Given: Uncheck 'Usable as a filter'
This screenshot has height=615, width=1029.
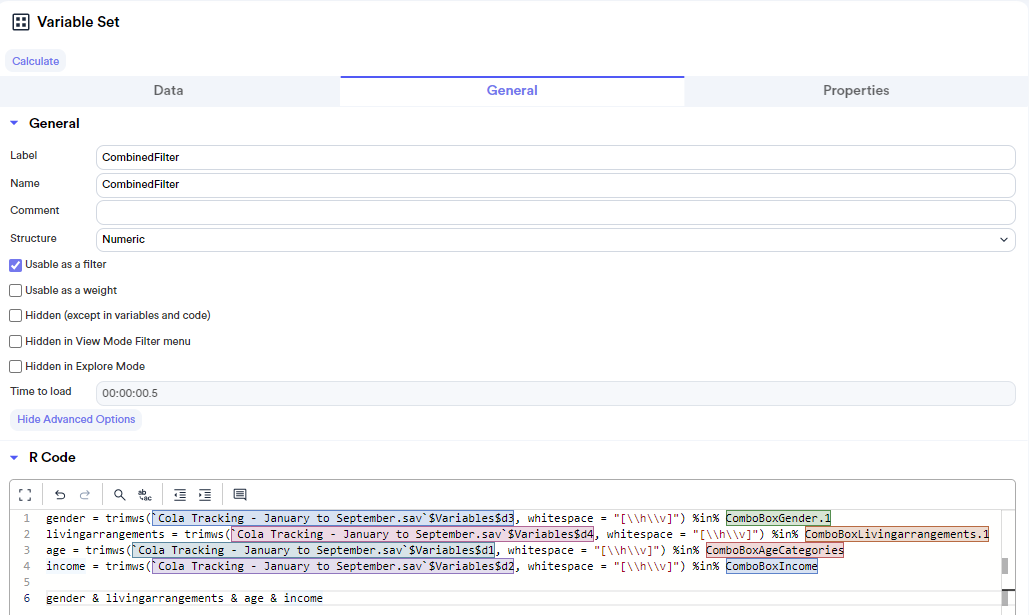Looking at the screenshot, I should coord(14,264).
